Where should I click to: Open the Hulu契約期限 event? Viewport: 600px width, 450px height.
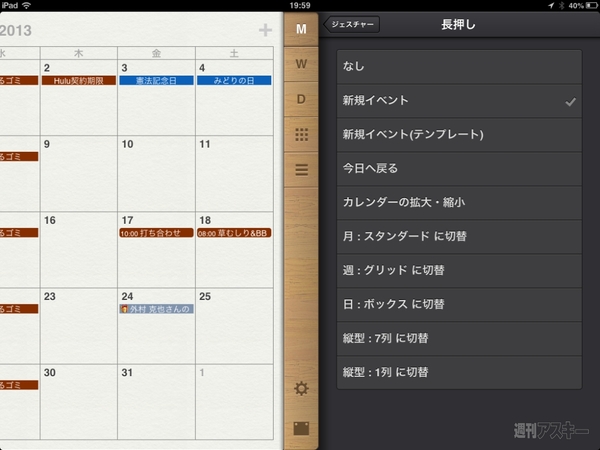pos(79,81)
